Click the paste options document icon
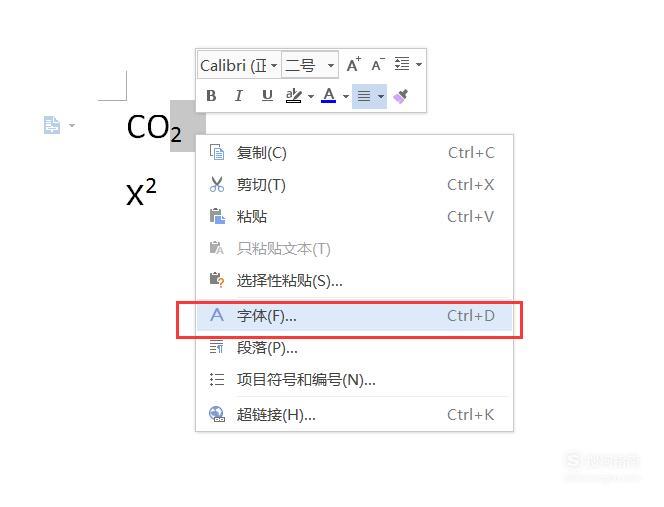The height and width of the screenshot is (507, 664). click(52, 125)
